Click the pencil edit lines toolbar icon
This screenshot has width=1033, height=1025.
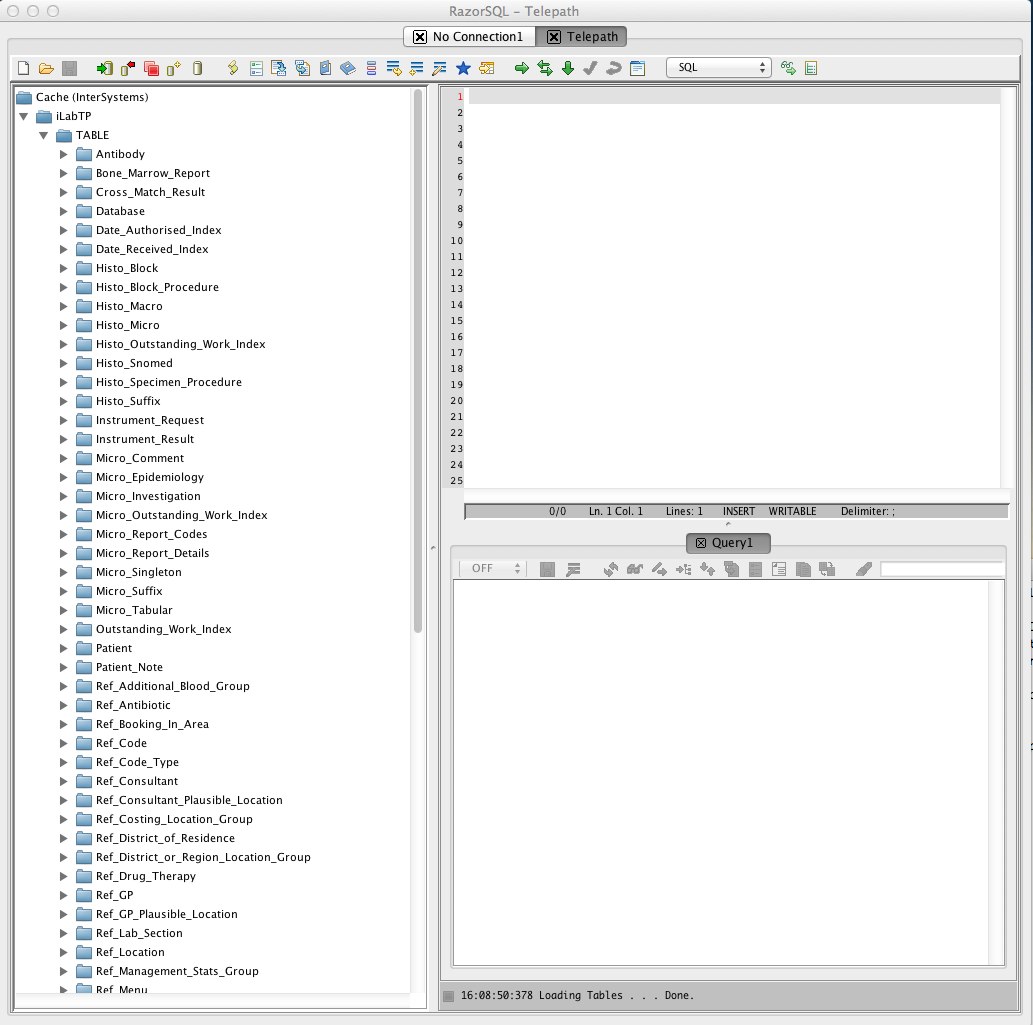click(x=439, y=68)
